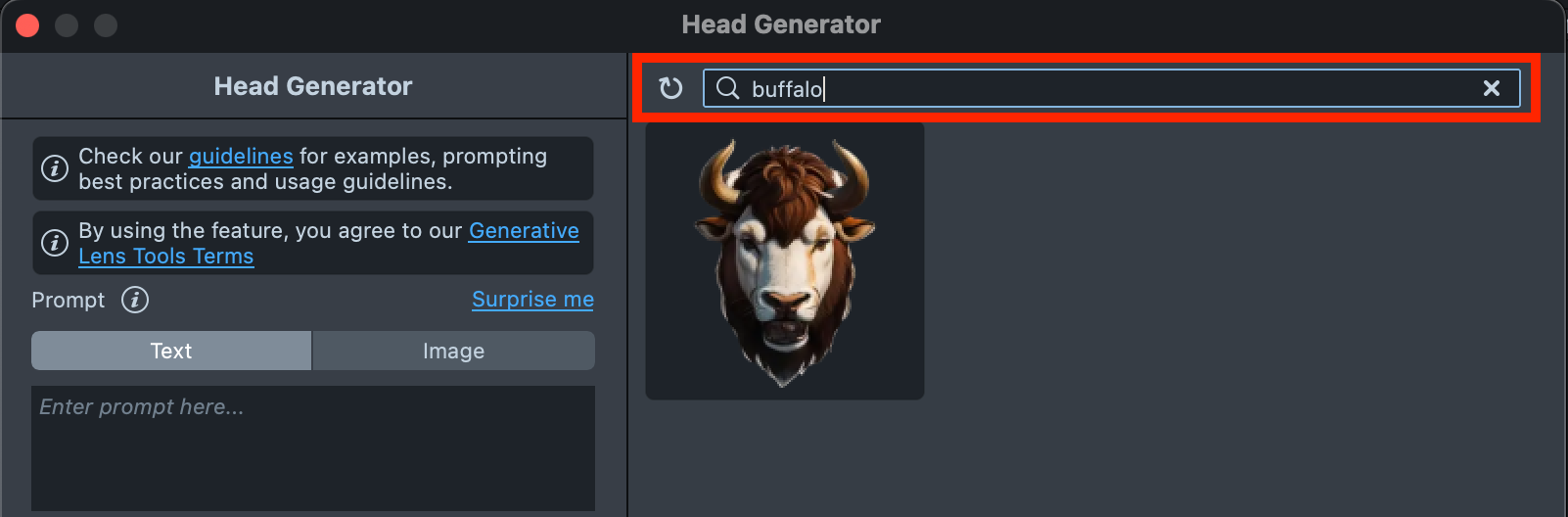Click the refresh icon beside the search bar
Viewport: 1568px width, 517px height.
tap(670, 88)
